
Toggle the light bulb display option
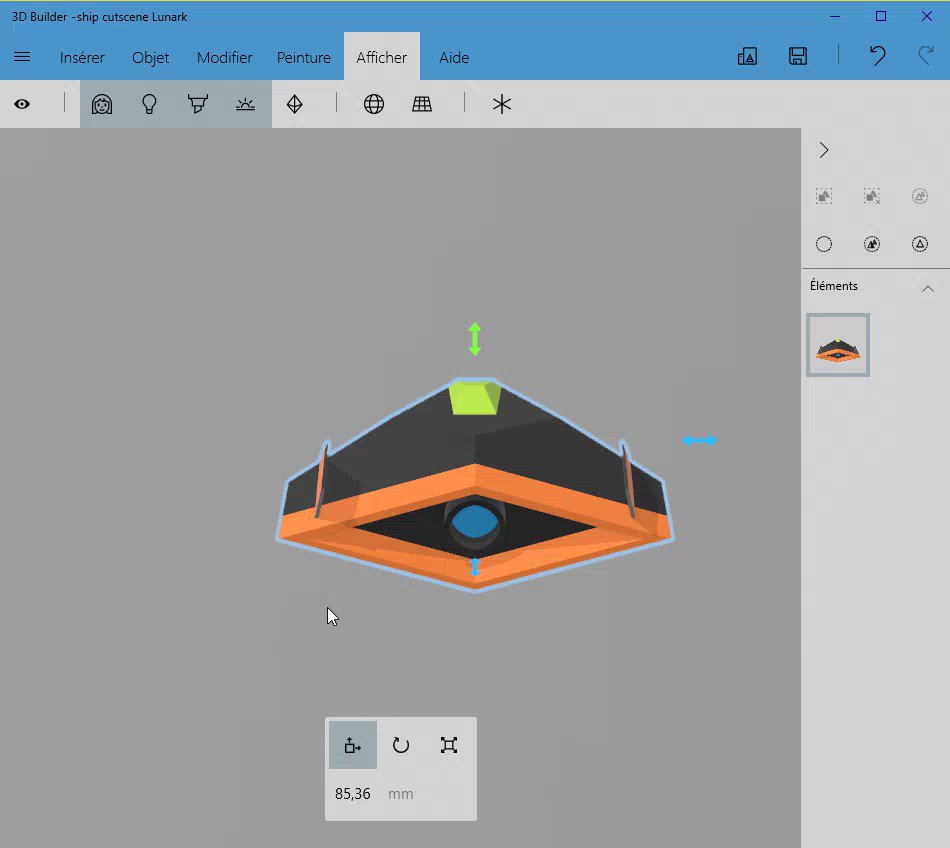pos(149,104)
